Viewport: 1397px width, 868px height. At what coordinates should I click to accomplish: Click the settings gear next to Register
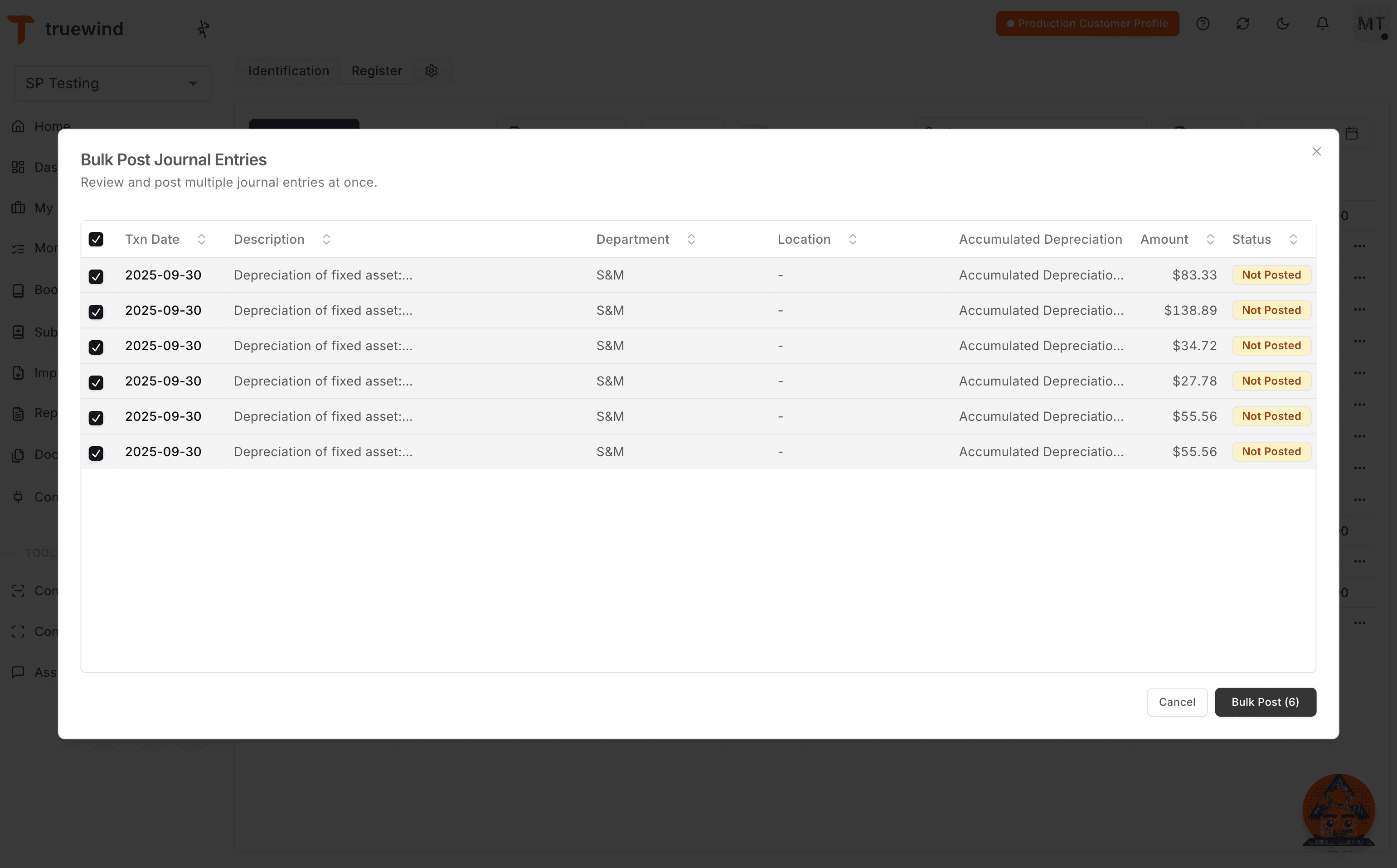click(x=432, y=71)
